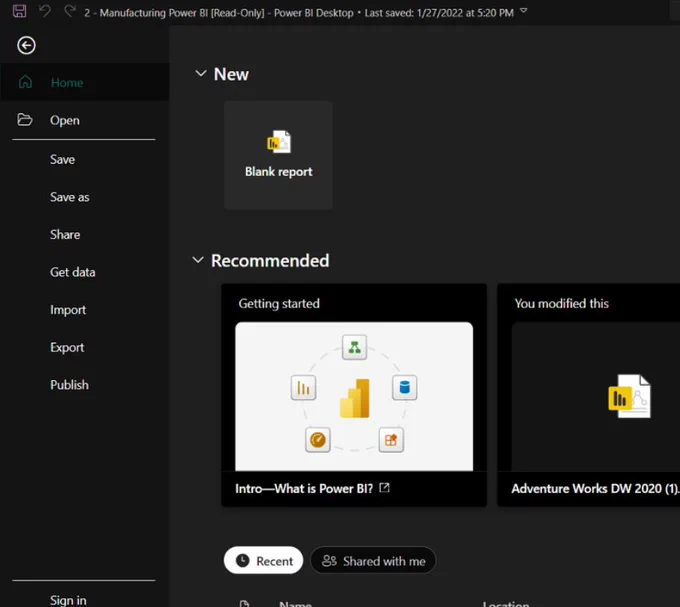Click the blue database icon in illustration
The image size is (680, 607).
[x=405, y=387]
